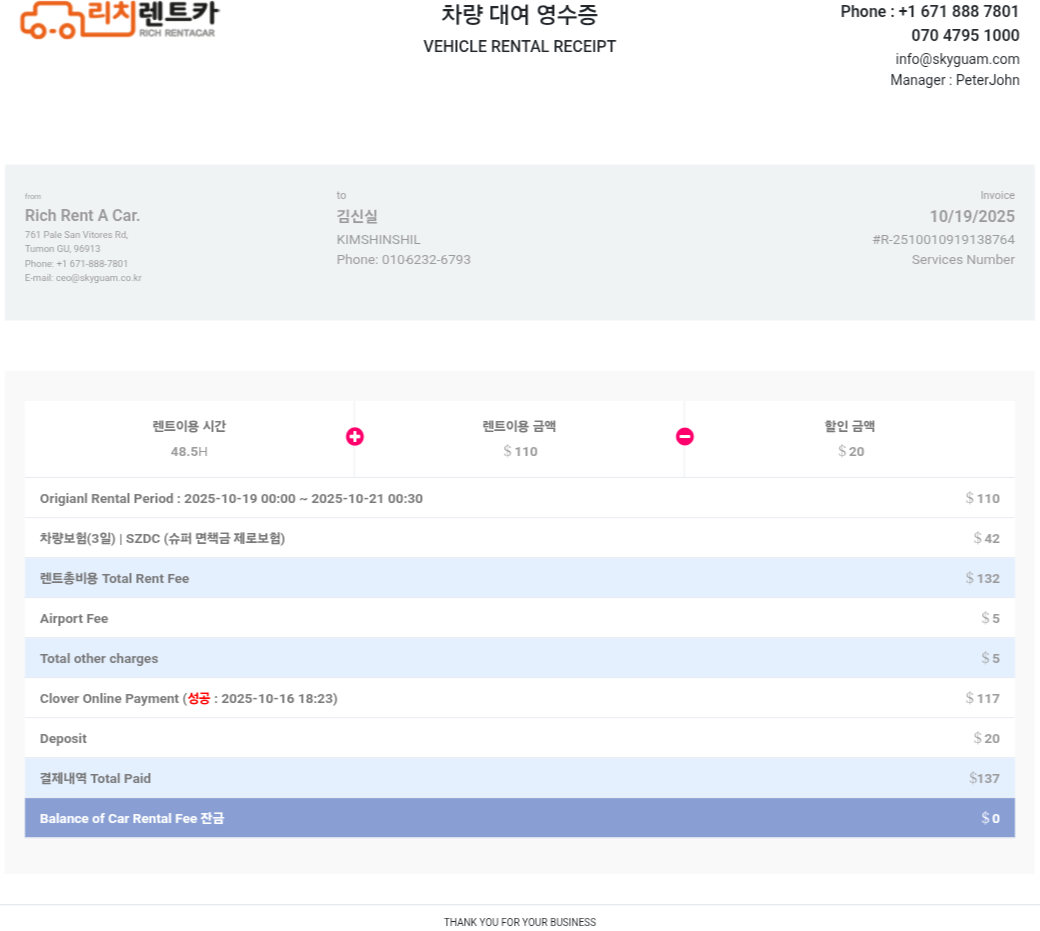1040x931 pixels.
Task: Click the Rich Rentacar car logo
Action: click(118, 19)
